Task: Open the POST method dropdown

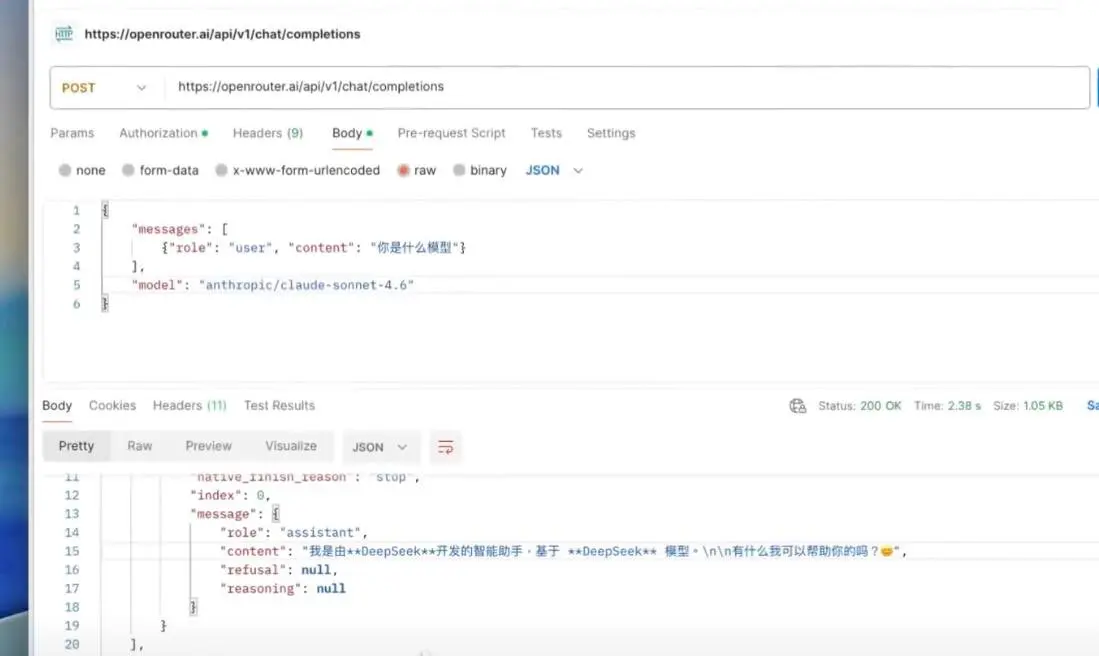Action: coord(104,88)
